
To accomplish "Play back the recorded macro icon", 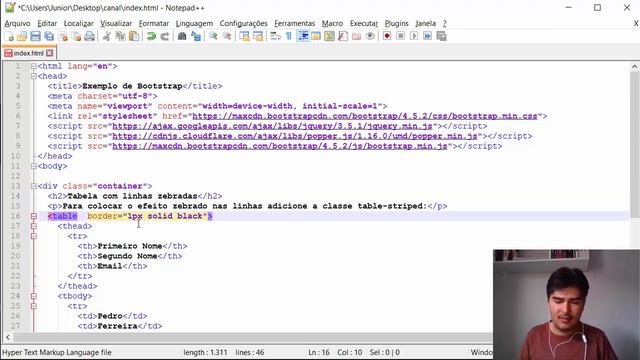I will click(x=414, y=36).
